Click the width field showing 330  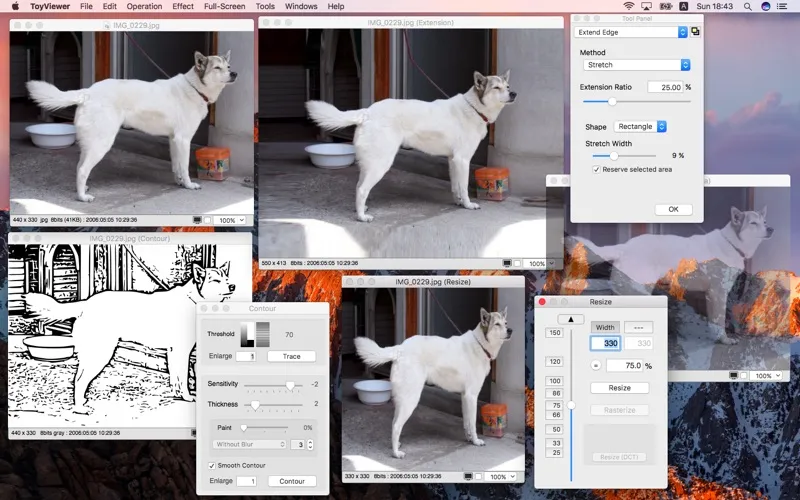coord(606,343)
